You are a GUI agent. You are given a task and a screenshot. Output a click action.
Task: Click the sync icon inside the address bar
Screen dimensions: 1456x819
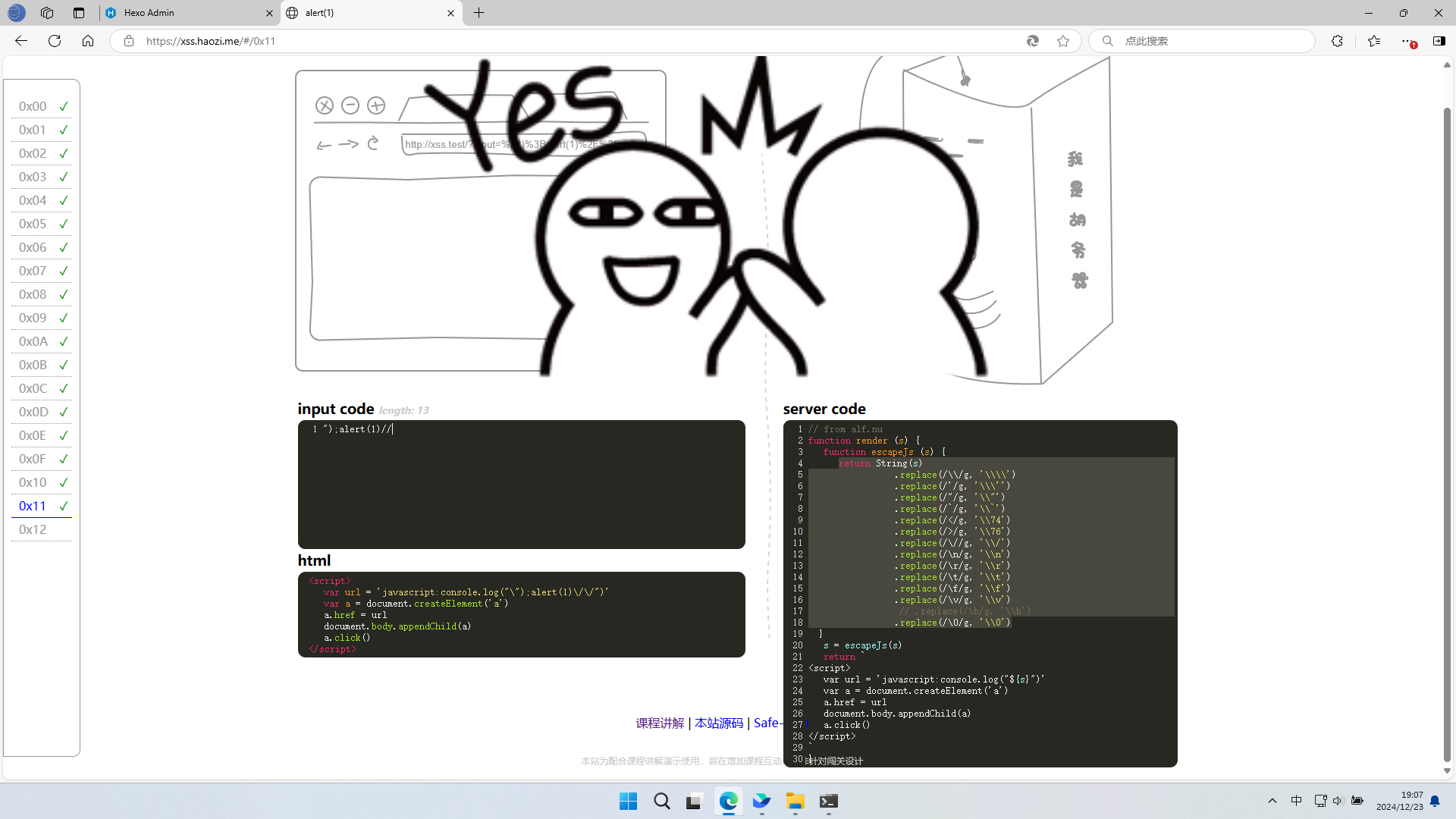click(1033, 41)
